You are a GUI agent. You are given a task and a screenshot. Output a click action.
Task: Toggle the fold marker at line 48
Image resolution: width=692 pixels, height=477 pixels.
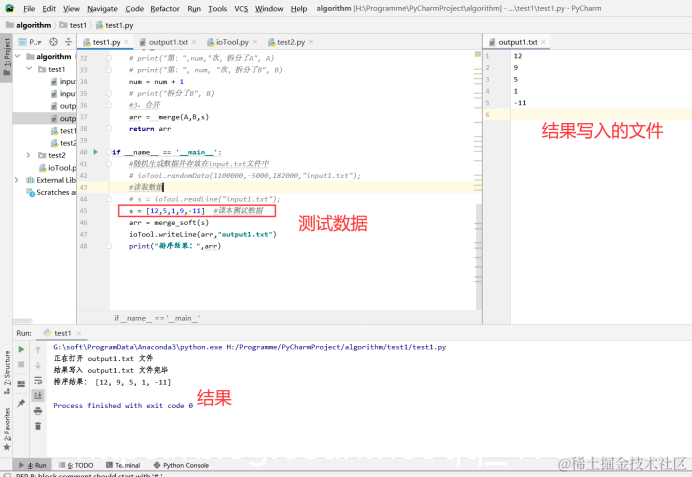tap(109, 246)
